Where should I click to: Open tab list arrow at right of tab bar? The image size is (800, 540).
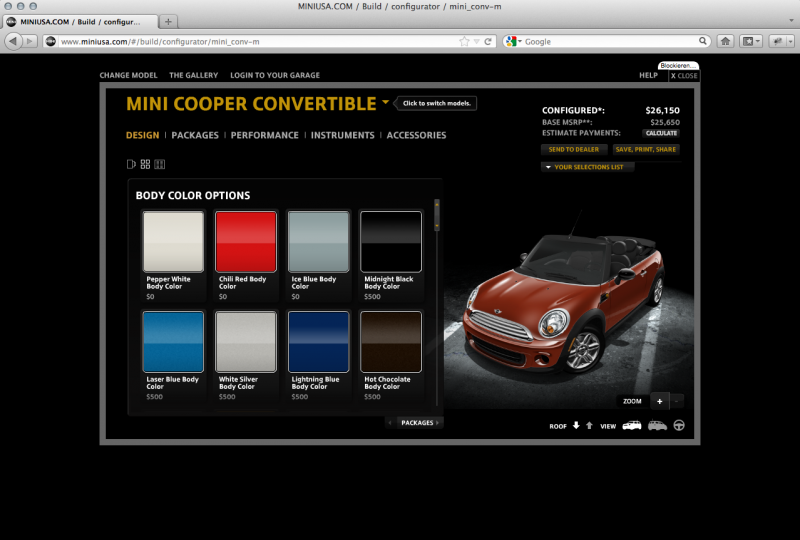click(791, 21)
